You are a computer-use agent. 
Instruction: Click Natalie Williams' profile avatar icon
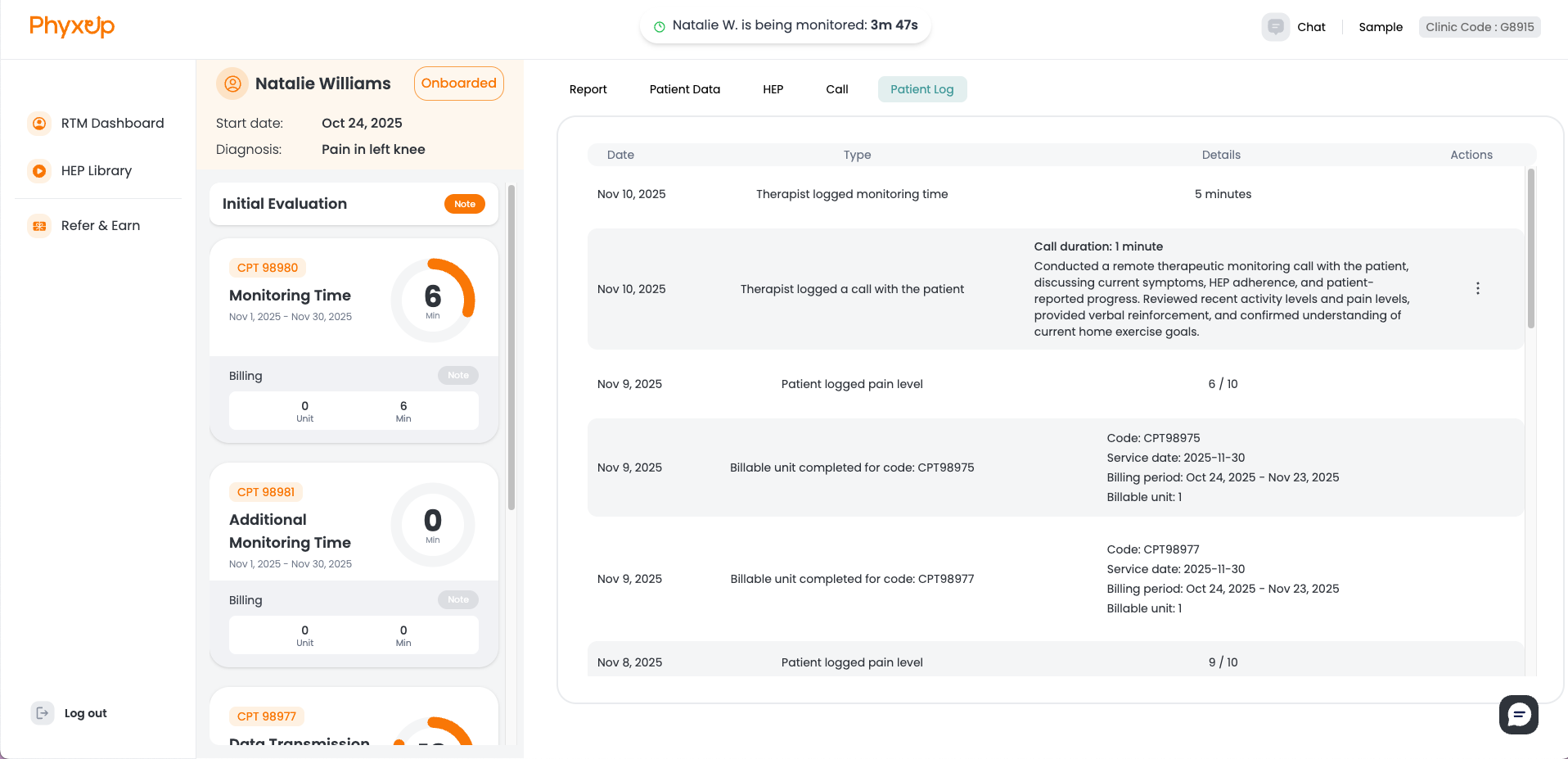(x=232, y=83)
